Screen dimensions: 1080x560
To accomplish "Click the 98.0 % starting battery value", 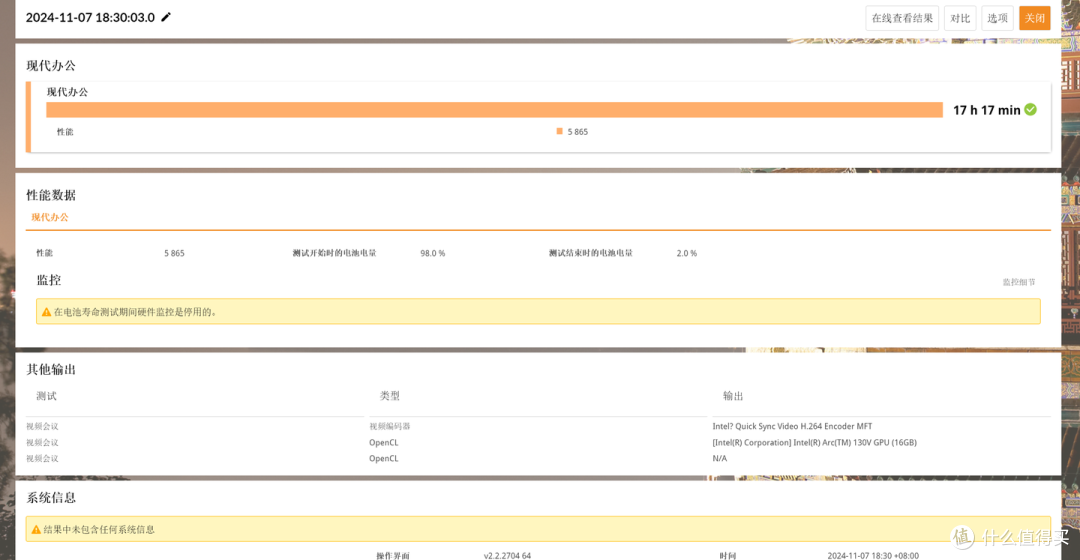I will 433,253.
